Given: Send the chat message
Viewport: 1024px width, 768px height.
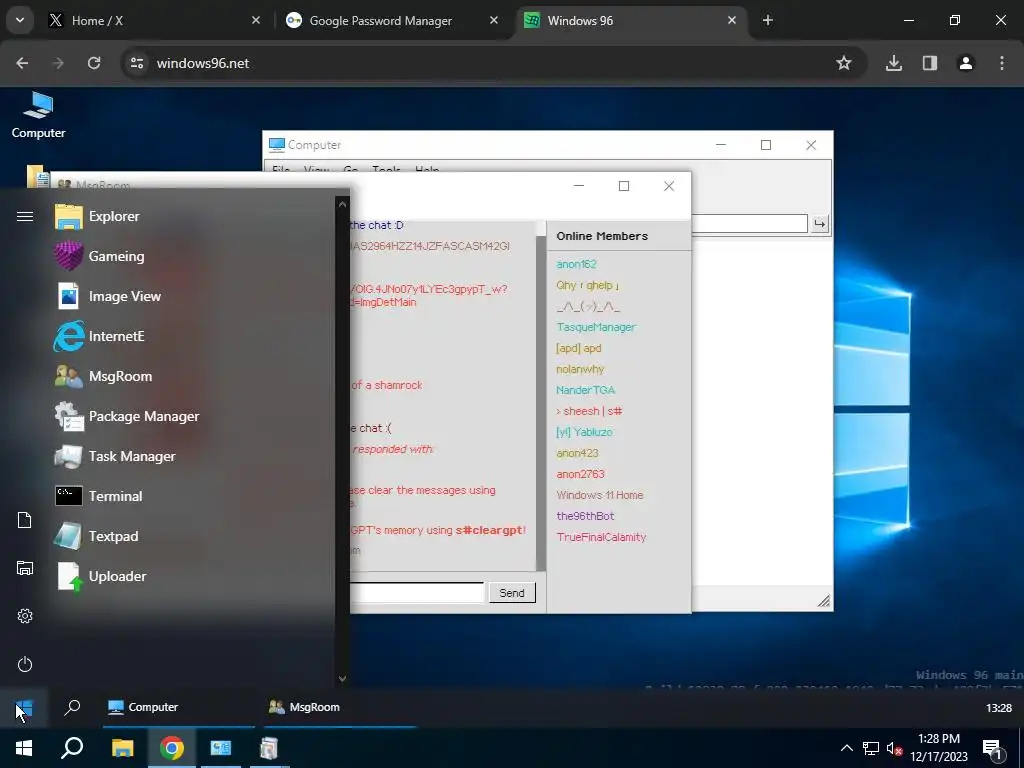Looking at the screenshot, I should click(x=512, y=593).
